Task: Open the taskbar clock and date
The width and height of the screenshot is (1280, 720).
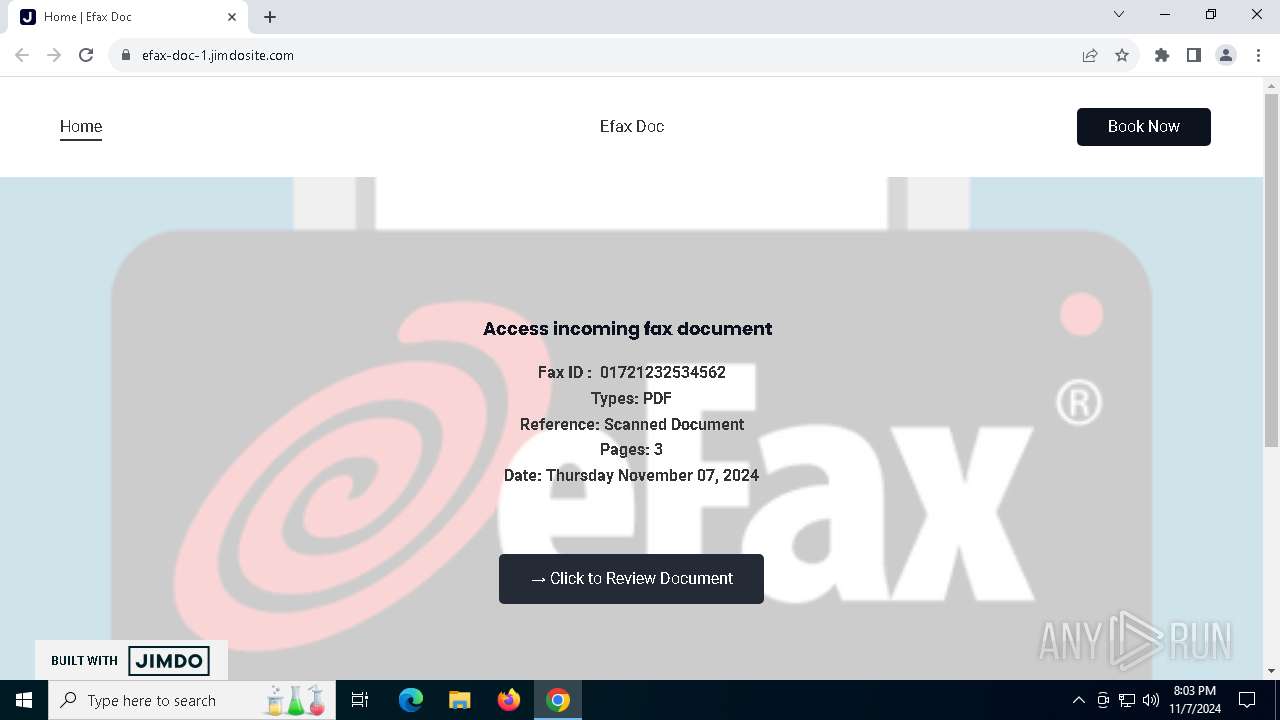Action: [x=1195, y=700]
